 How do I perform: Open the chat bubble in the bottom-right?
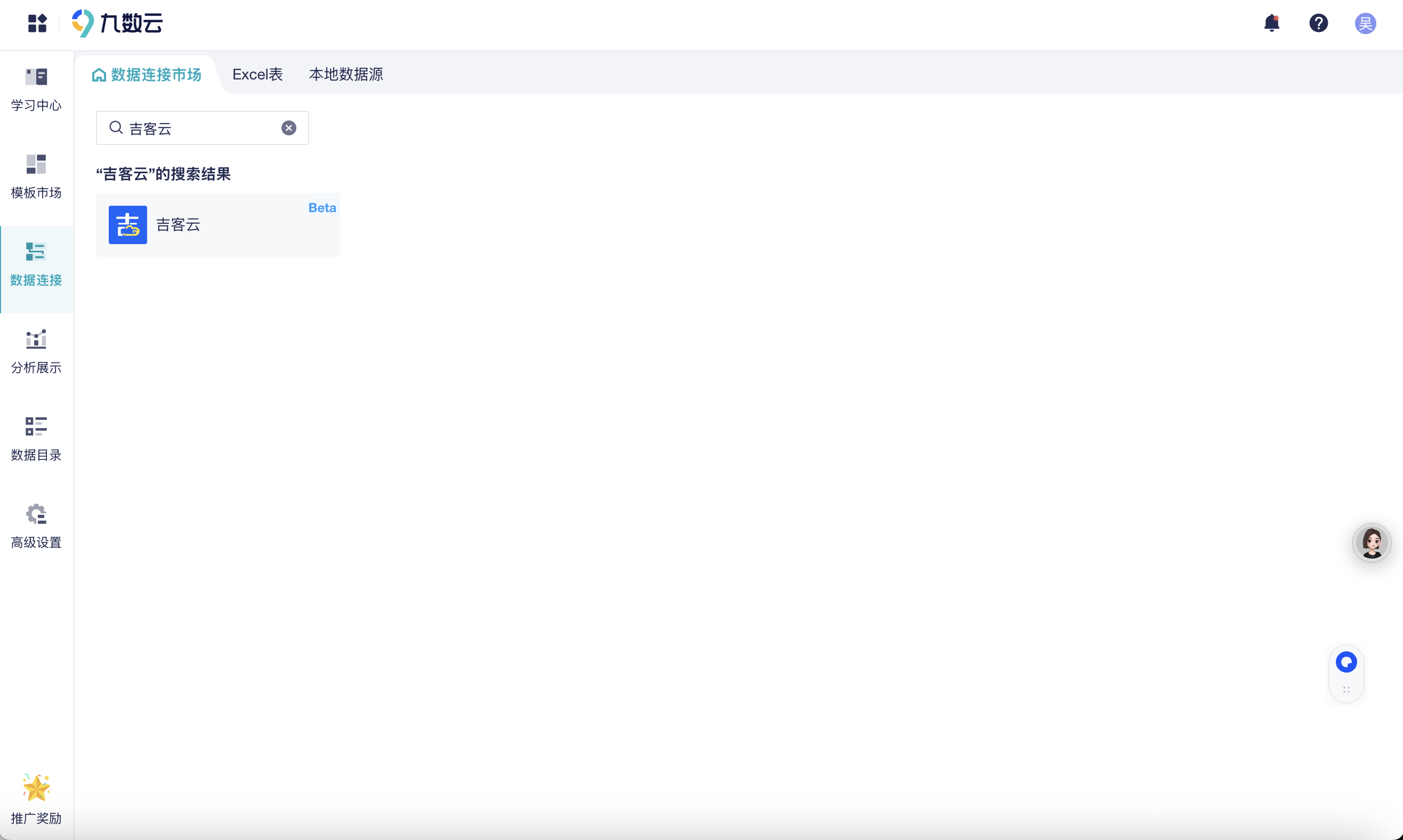[x=1346, y=661]
